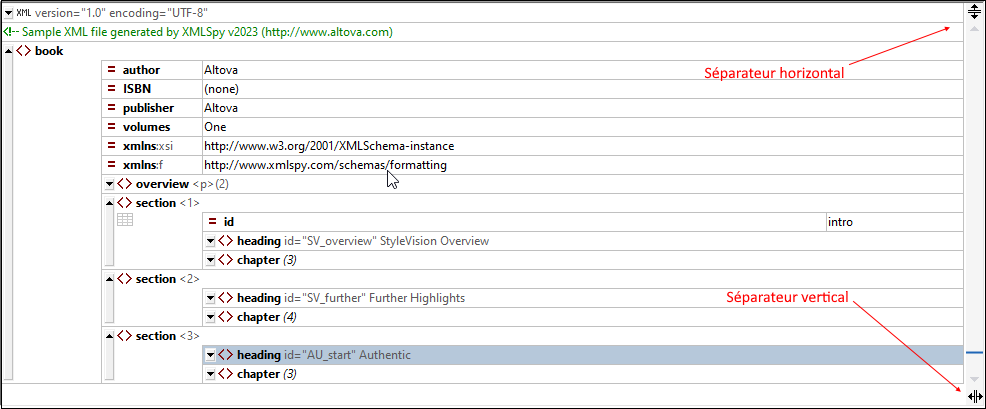Collapse the book root element

[x=9, y=51]
